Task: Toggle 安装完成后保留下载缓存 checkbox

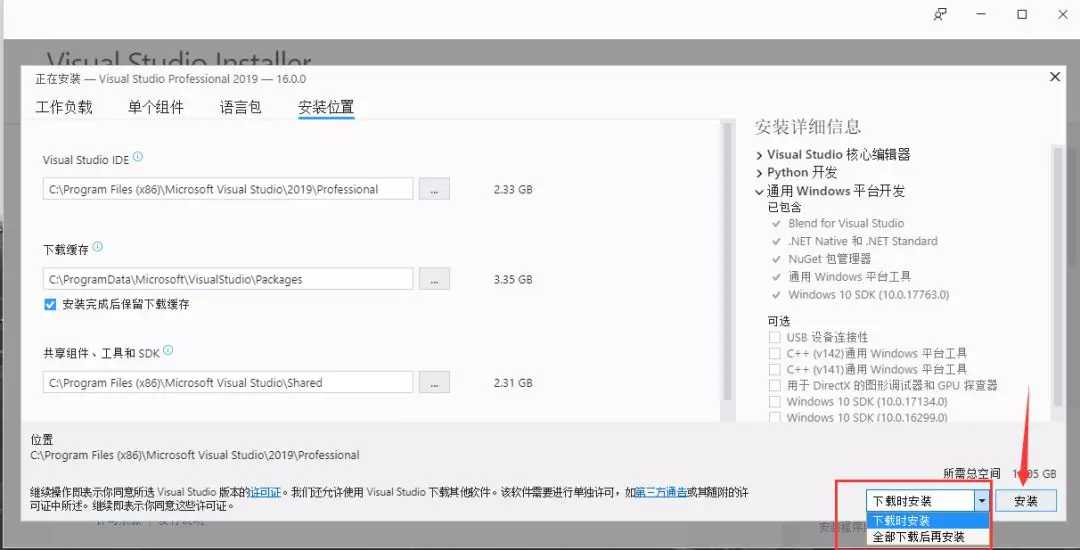Action: pyautogui.click(x=50, y=304)
